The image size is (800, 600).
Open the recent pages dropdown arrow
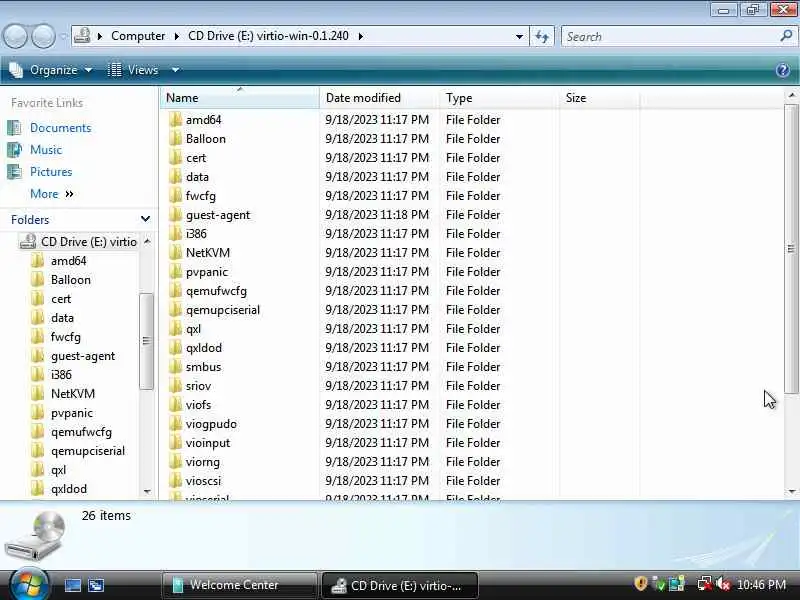[x=63, y=36]
